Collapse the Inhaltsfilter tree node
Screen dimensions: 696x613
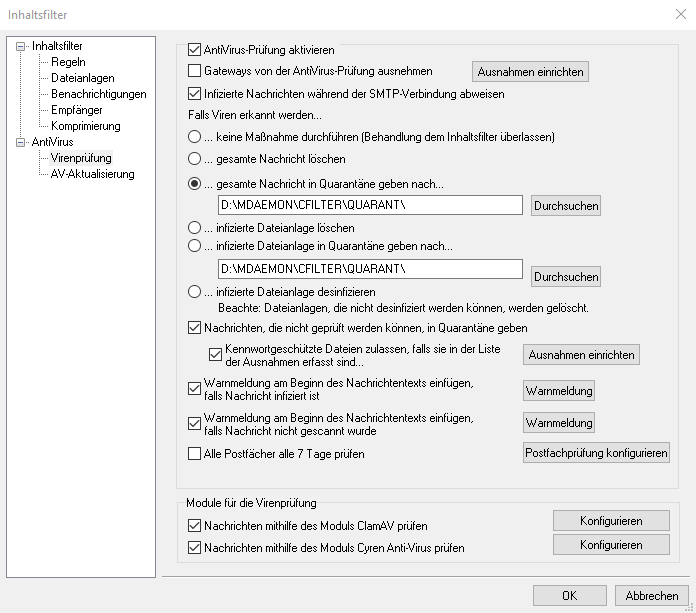(x=21, y=46)
